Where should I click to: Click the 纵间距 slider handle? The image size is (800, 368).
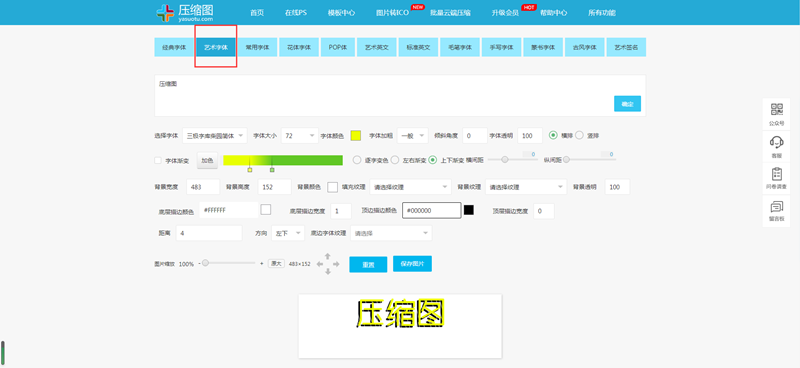566,160
